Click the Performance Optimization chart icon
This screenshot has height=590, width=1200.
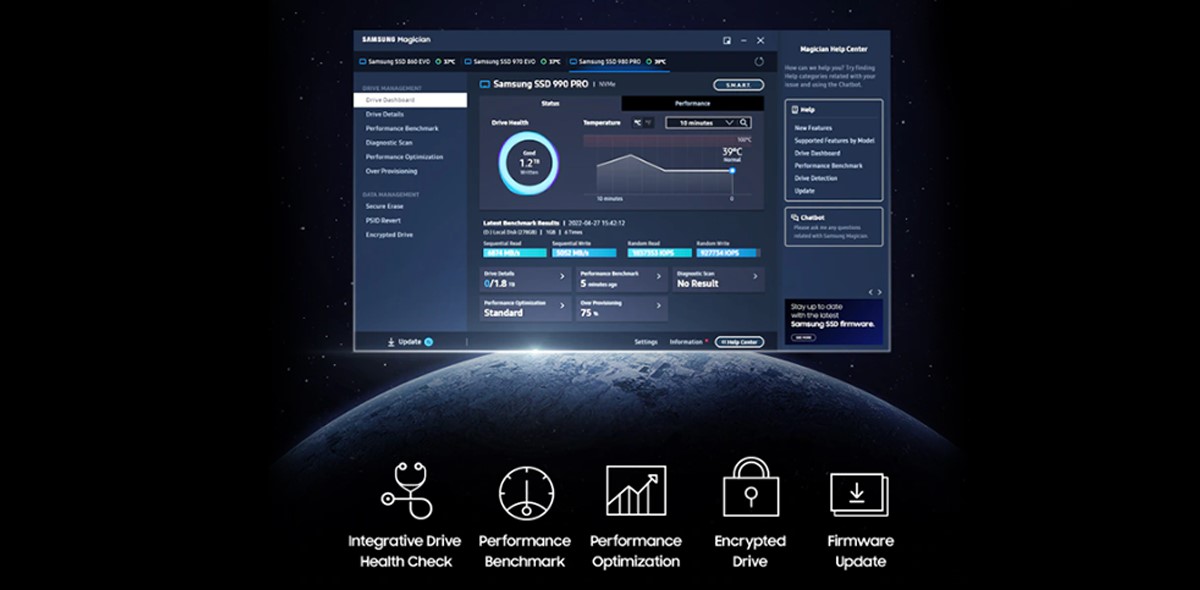point(636,491)
